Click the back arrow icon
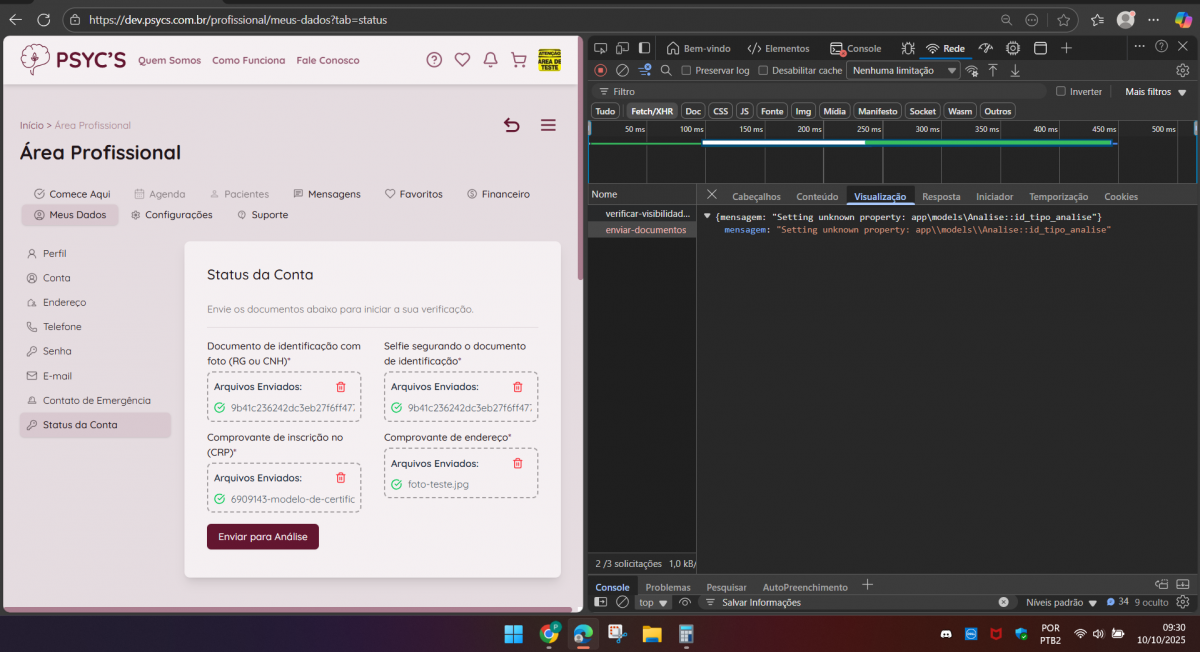Viewport: 1200px width, 652px height. [x=512, y=125]
